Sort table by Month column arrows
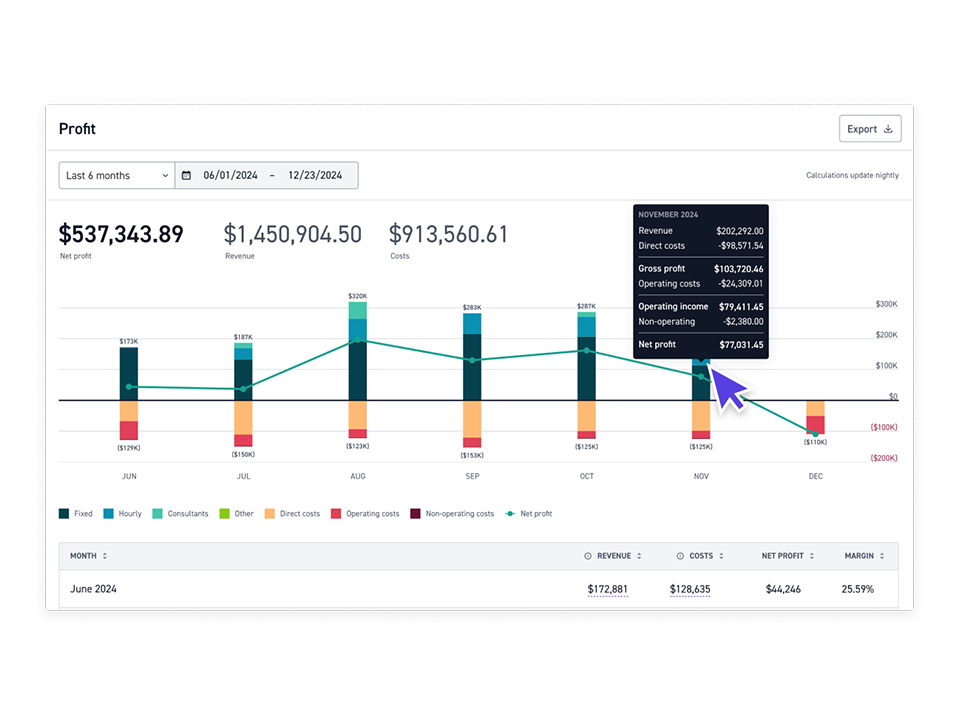Image resolution: width=960 pixels, height=720 pixels. pyautogui.click(x=105, y=556)
